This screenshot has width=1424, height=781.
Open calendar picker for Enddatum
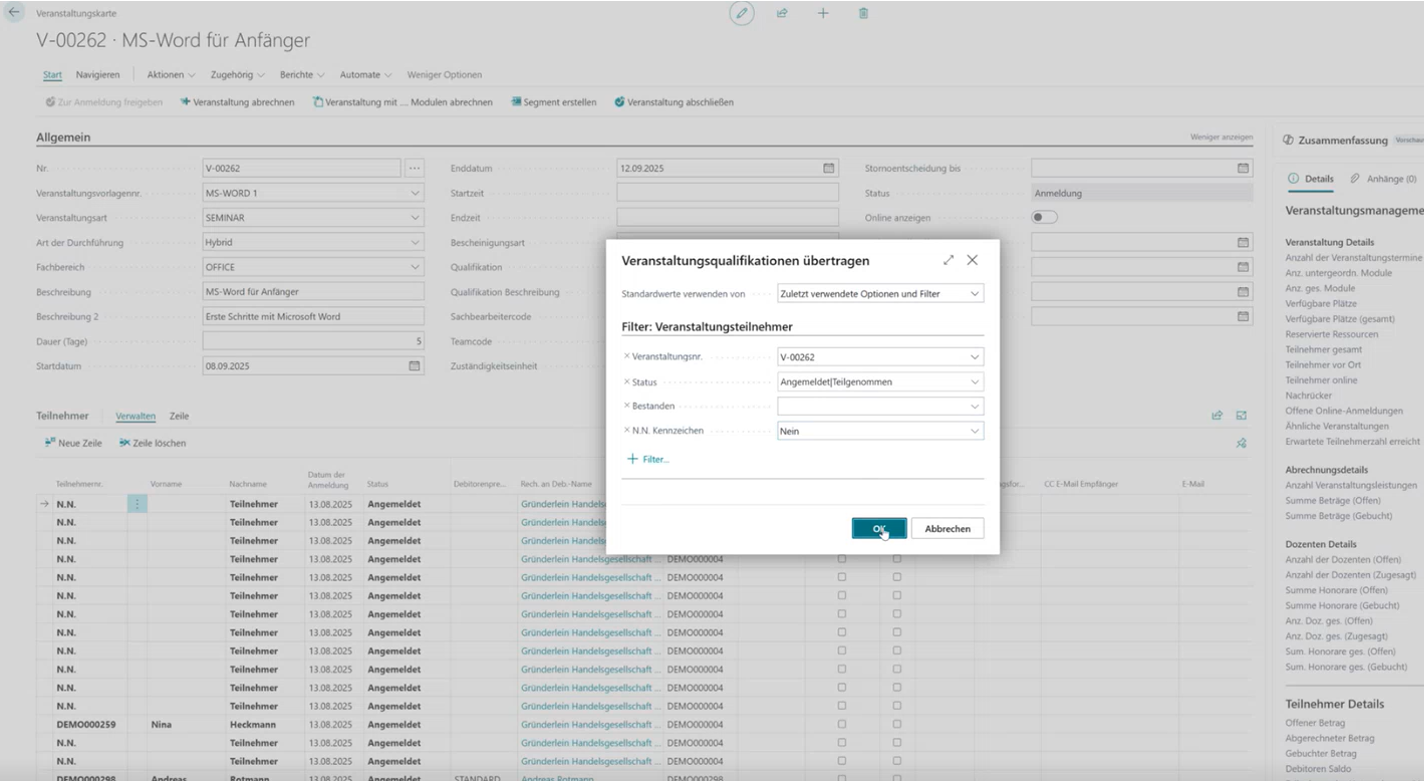pos(828,168)
